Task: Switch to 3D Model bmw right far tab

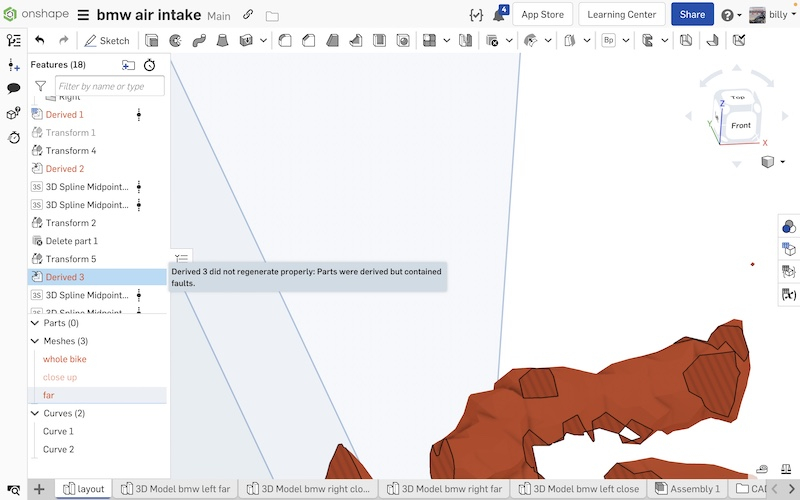Action: tap(444, 489)
